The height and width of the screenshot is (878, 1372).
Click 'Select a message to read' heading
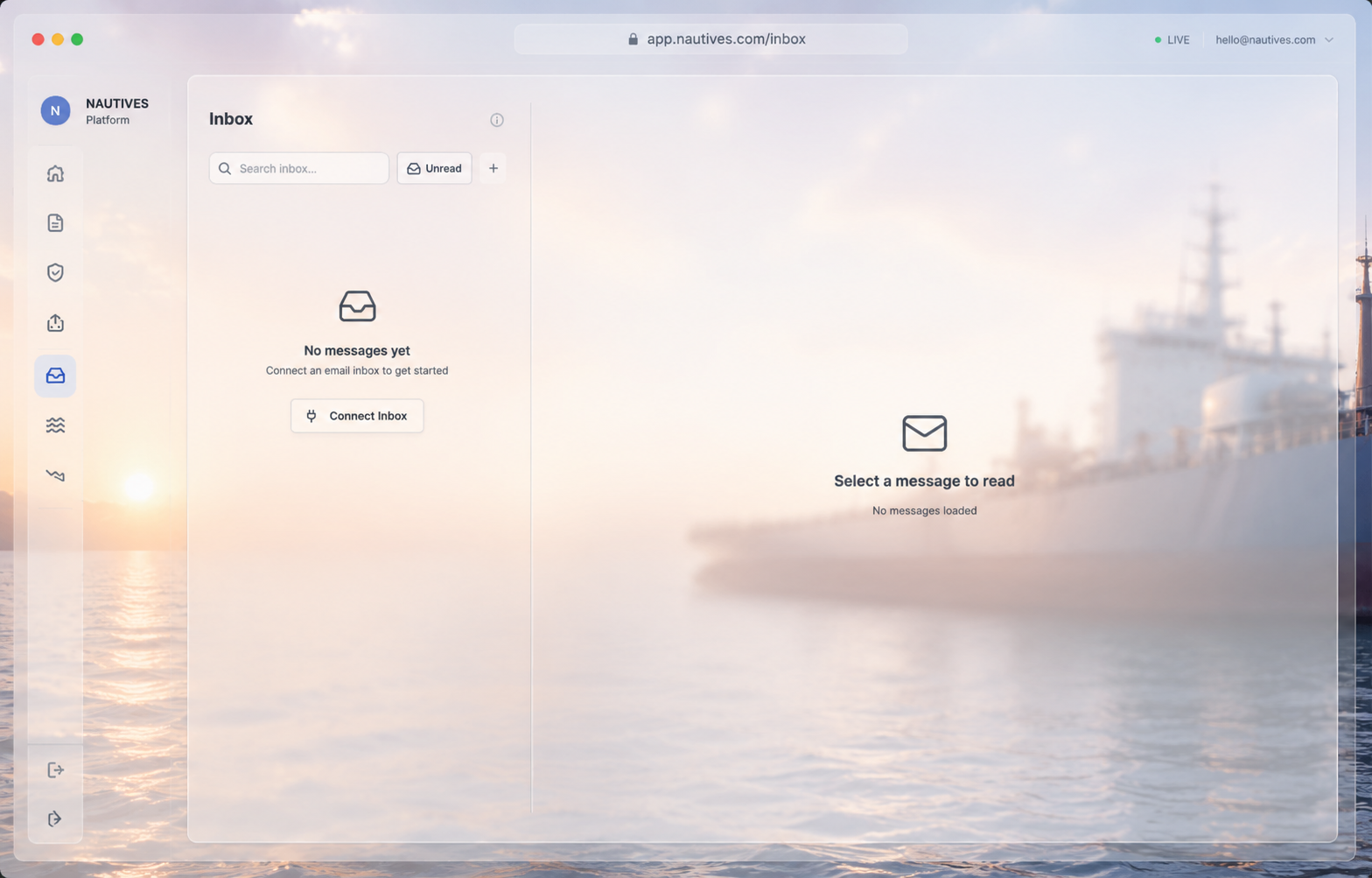coord(924,481)
